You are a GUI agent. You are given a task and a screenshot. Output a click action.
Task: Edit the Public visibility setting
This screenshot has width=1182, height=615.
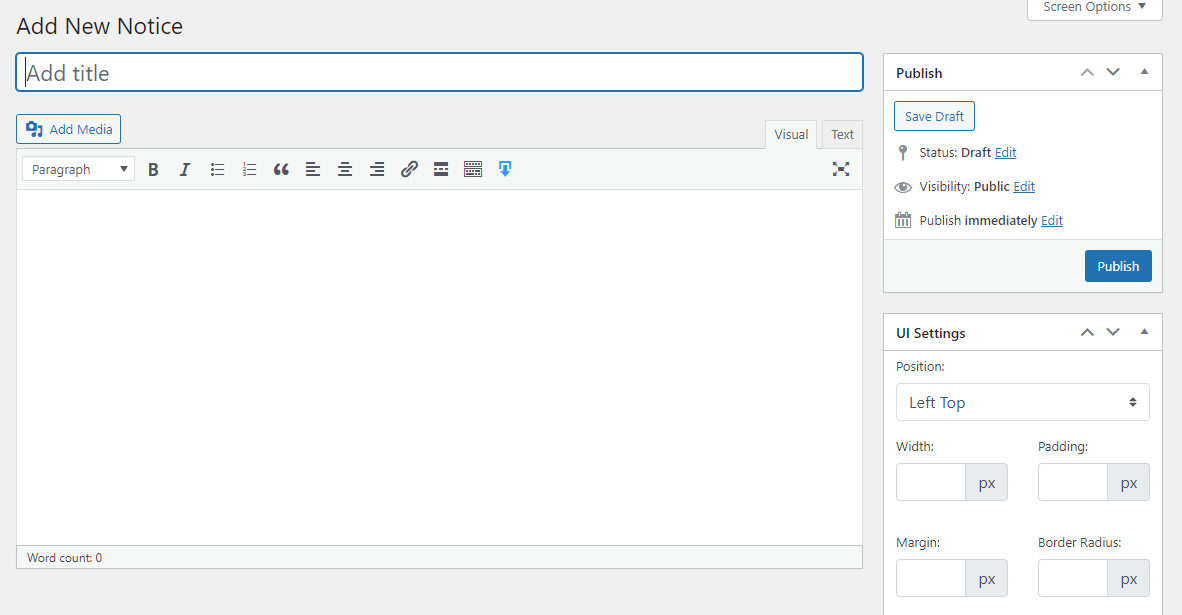coord(1023,186)
